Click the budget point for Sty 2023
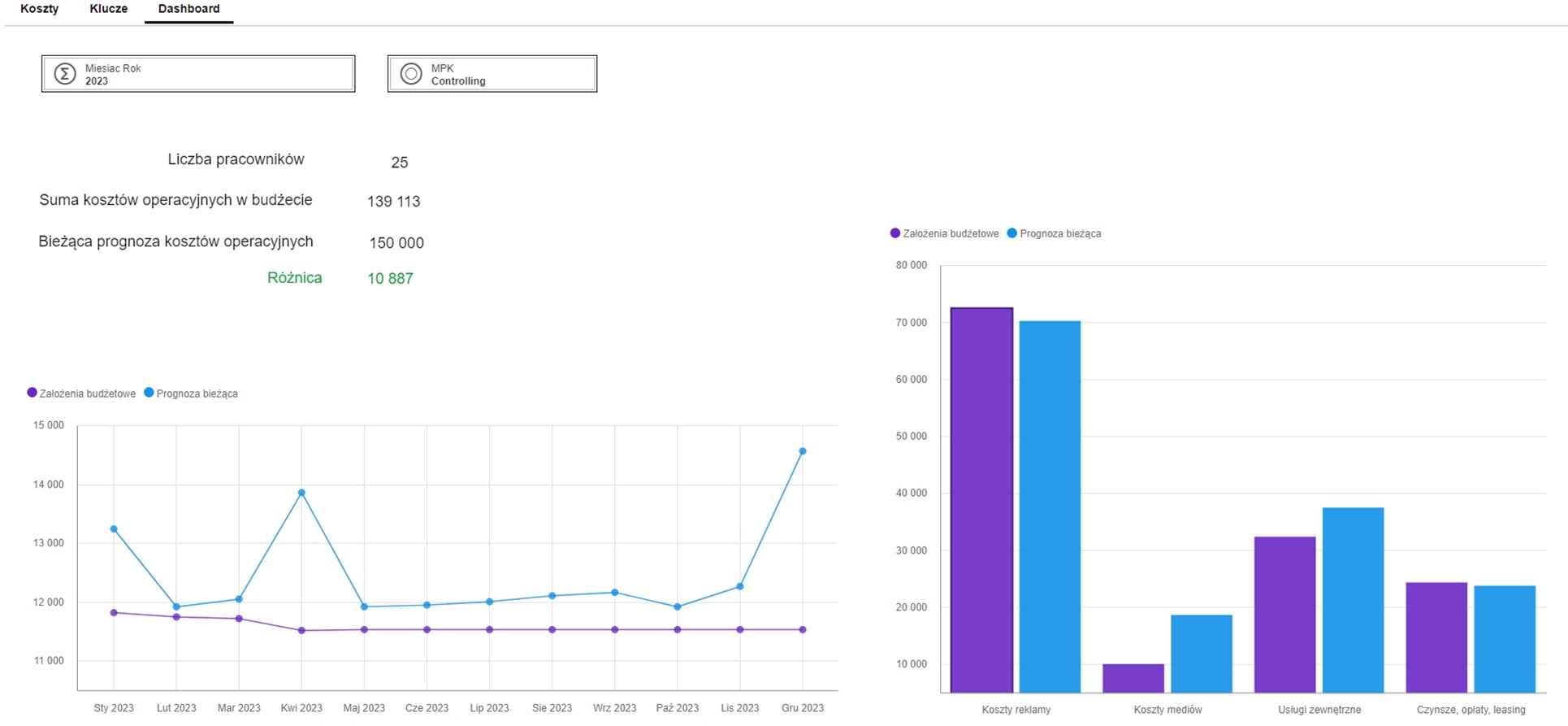 coord(114,613)
